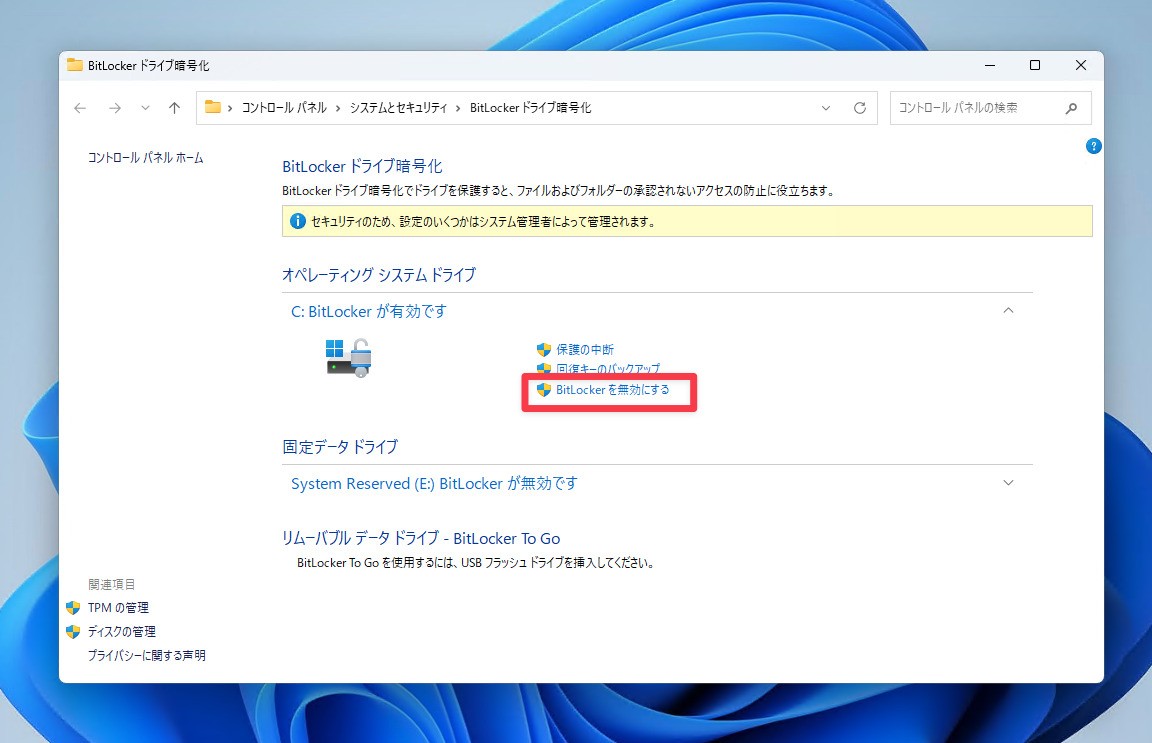This screenshot has height=743, width=1152.
Task: Go forward with the forward arrow
Action: click(x=115, y=108)
